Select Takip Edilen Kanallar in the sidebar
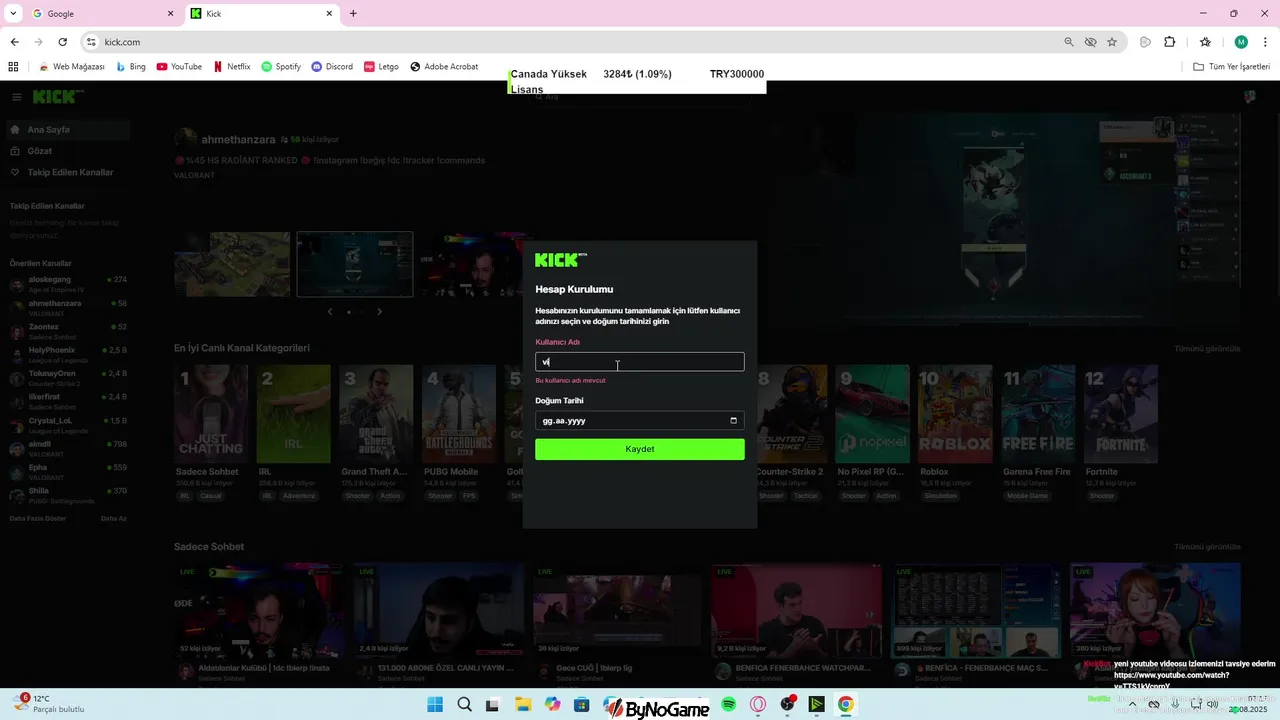Screen dimensions: 1280x720 [x=68, y=172]
